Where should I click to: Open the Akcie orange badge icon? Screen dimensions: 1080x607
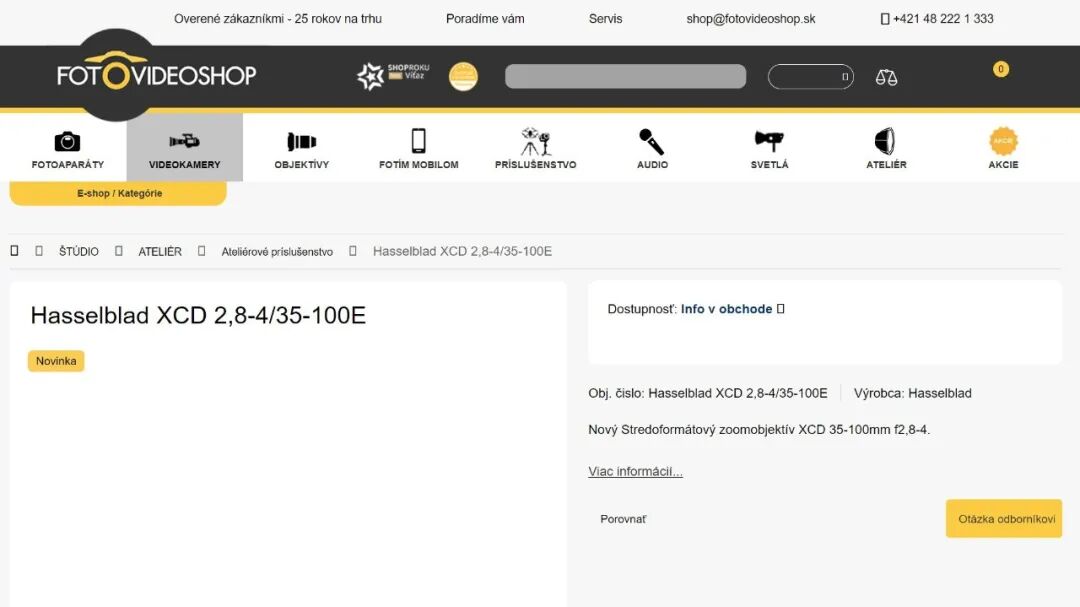click(1003, 141)
